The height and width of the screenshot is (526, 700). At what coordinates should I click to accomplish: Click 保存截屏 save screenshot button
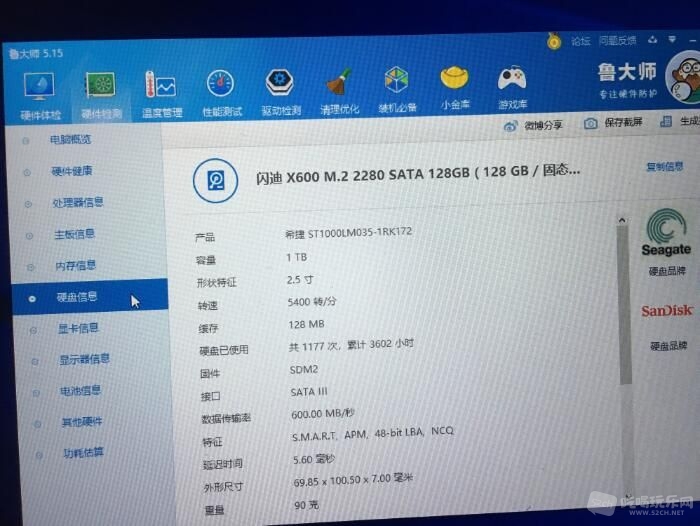click(613, 122)
